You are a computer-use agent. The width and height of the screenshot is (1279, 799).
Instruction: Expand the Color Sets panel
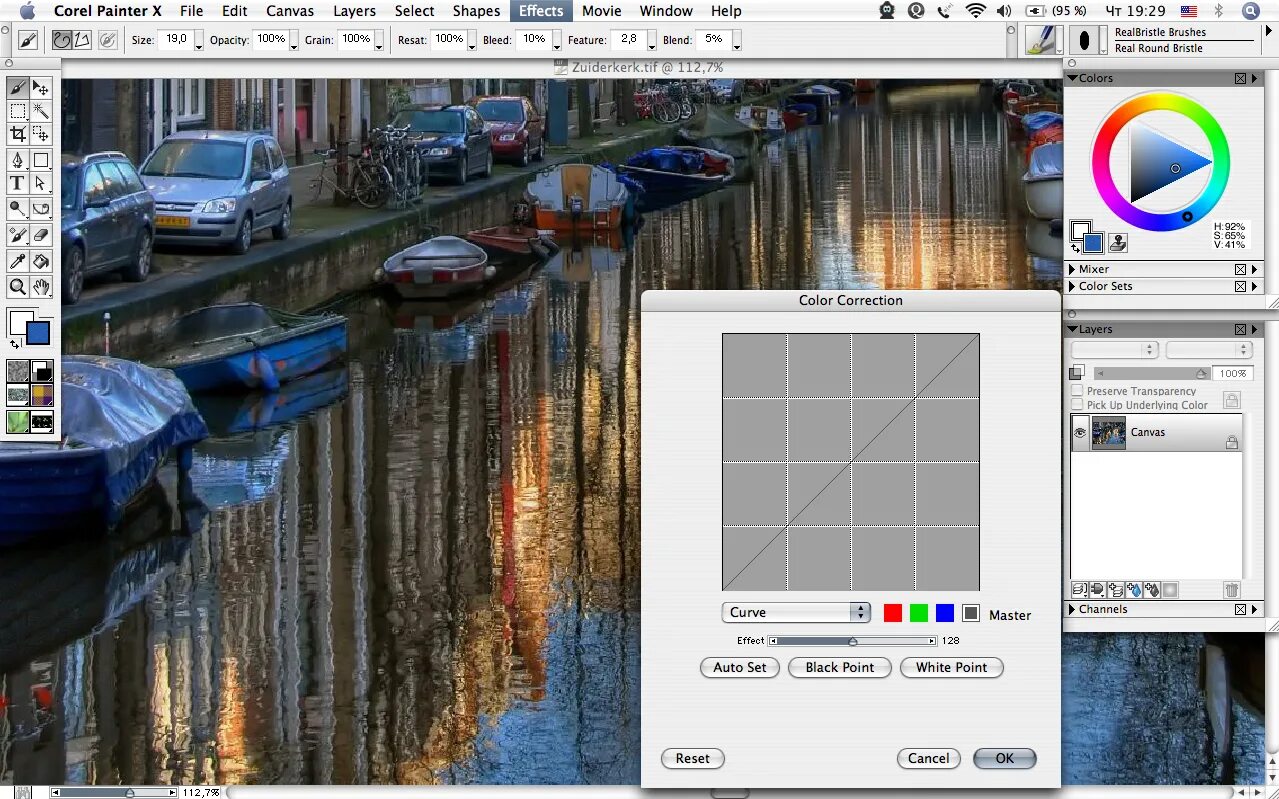(1072, 286)
